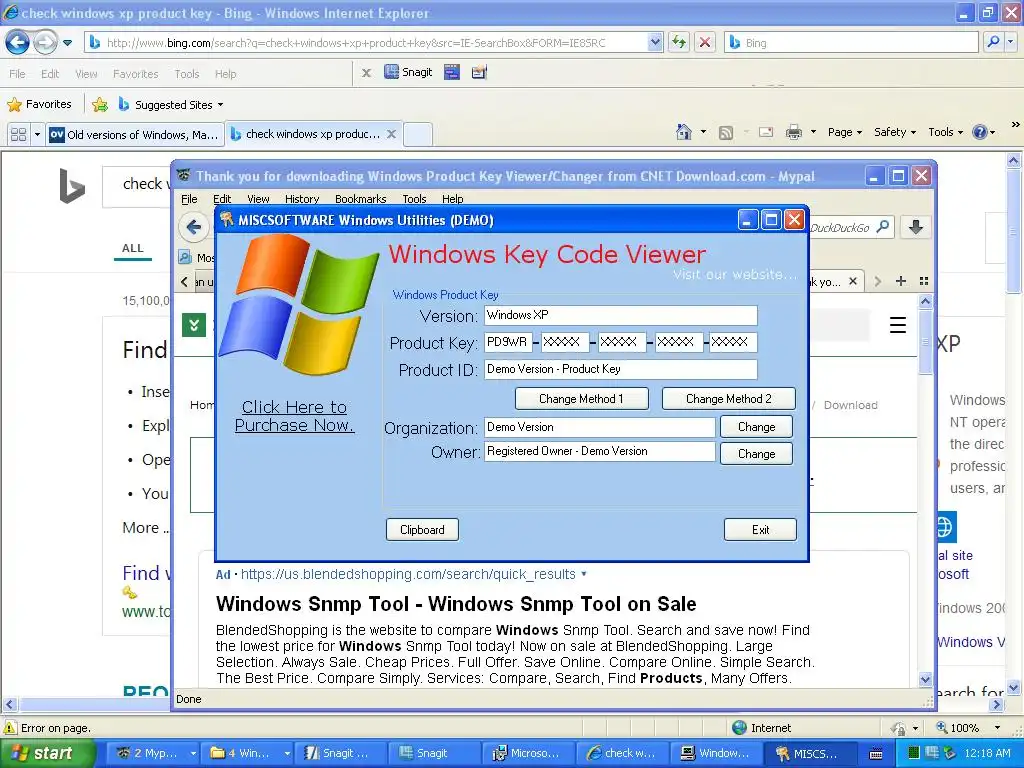Click the Mypal back arrow button
This screenshot has height=768, width=1024.
tap(193, 227)
